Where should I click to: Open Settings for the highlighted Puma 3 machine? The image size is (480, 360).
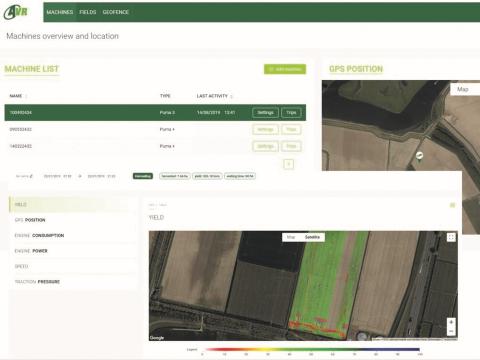(x=265, y=113)
